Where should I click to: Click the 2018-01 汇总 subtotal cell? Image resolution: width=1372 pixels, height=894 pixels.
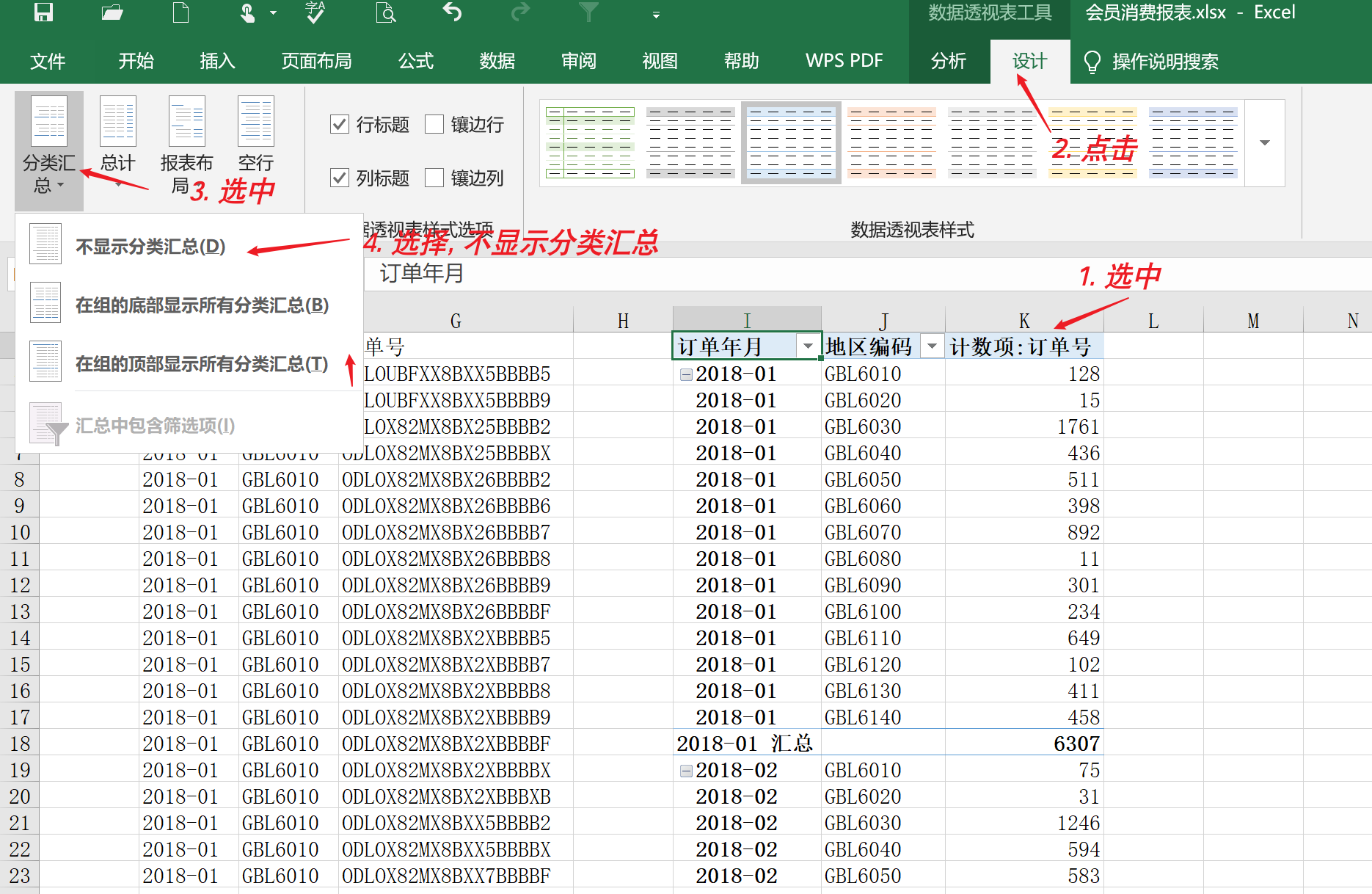click(747, 744)
